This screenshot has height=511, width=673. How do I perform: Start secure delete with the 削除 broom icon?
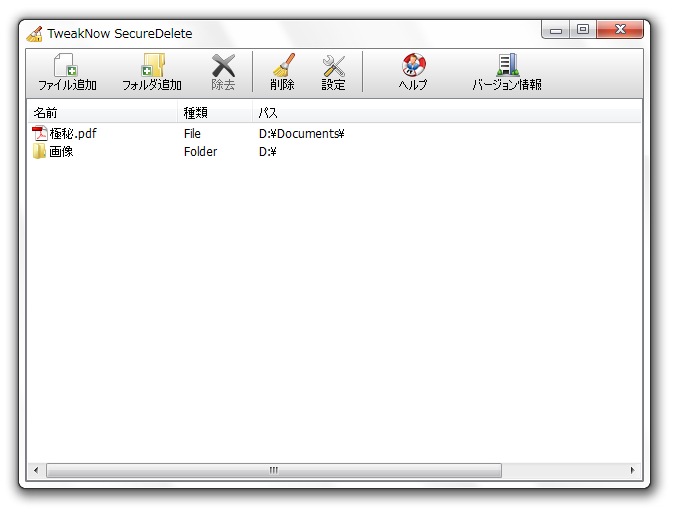point(283,65)
